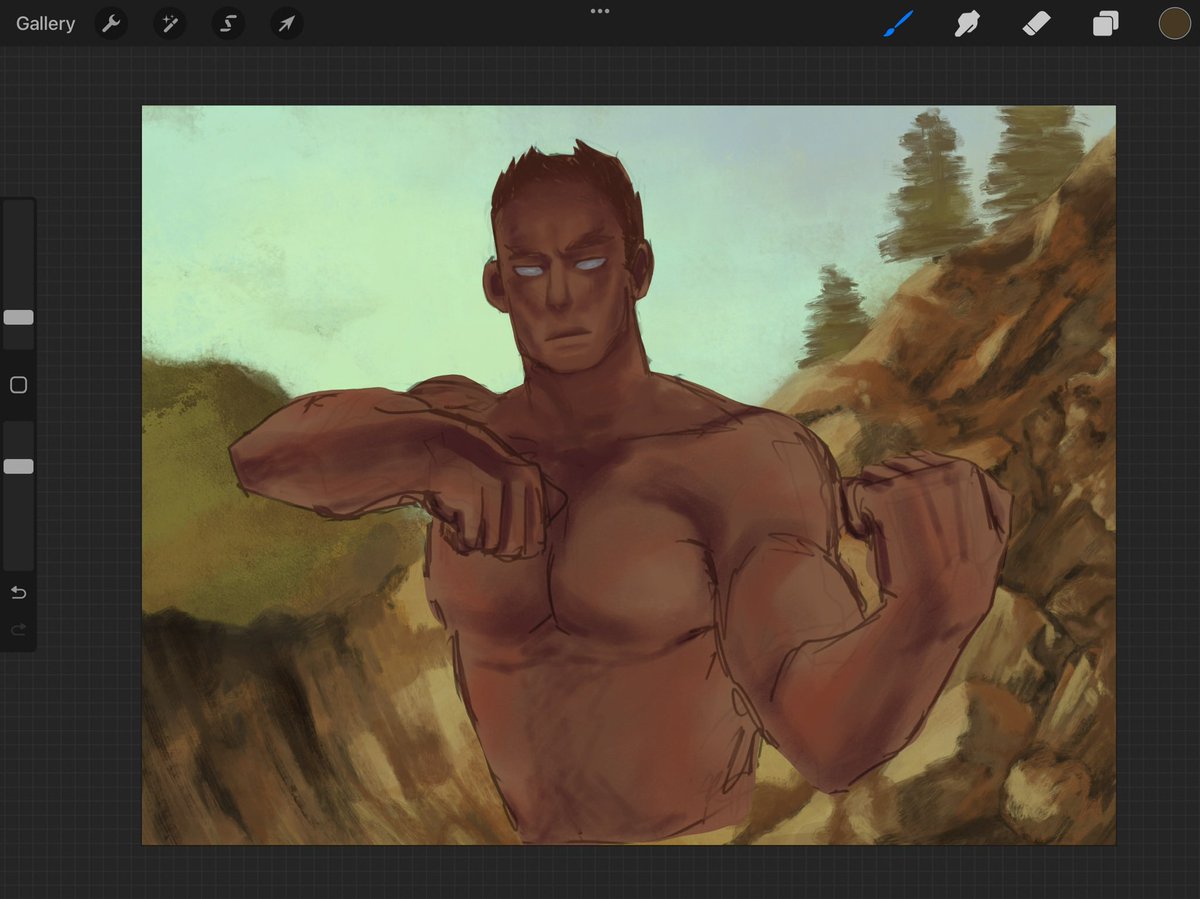
Task: Click the brush opacity slider handle
Action: point(18,466)
